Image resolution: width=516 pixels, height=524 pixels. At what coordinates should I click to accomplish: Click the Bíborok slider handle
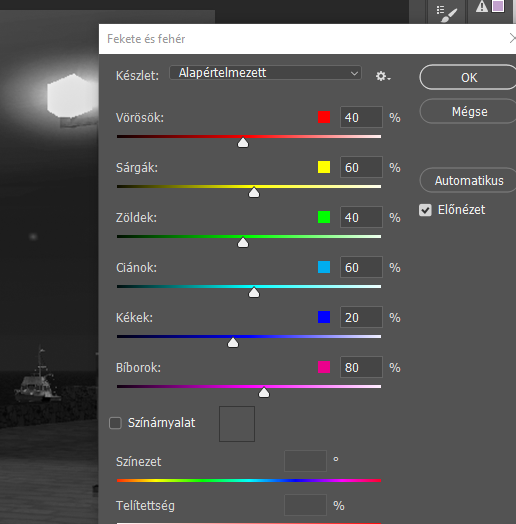(264, 392)
